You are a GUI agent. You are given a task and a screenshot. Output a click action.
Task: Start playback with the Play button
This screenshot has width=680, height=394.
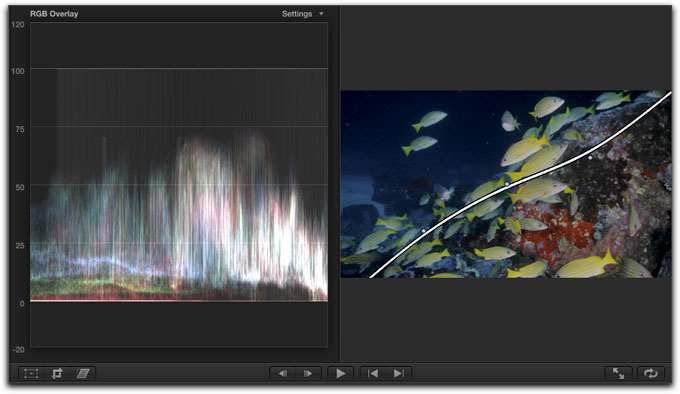coord(340,373)
